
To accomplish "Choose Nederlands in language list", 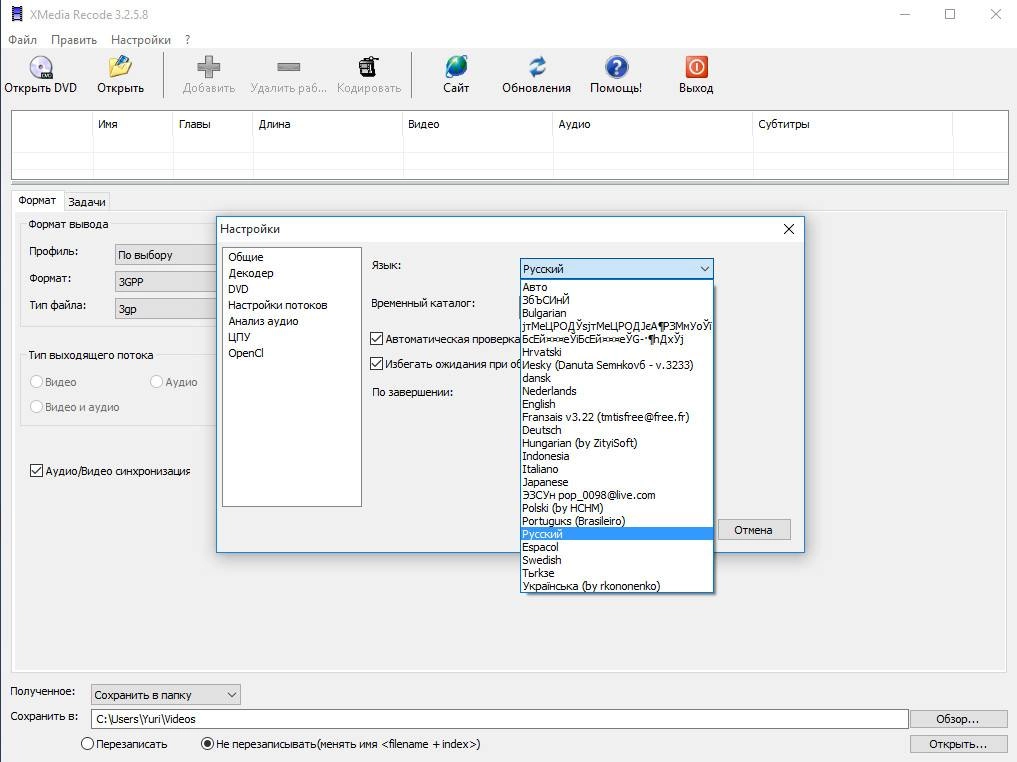I will pyautogui.click(x=617, y=391).
